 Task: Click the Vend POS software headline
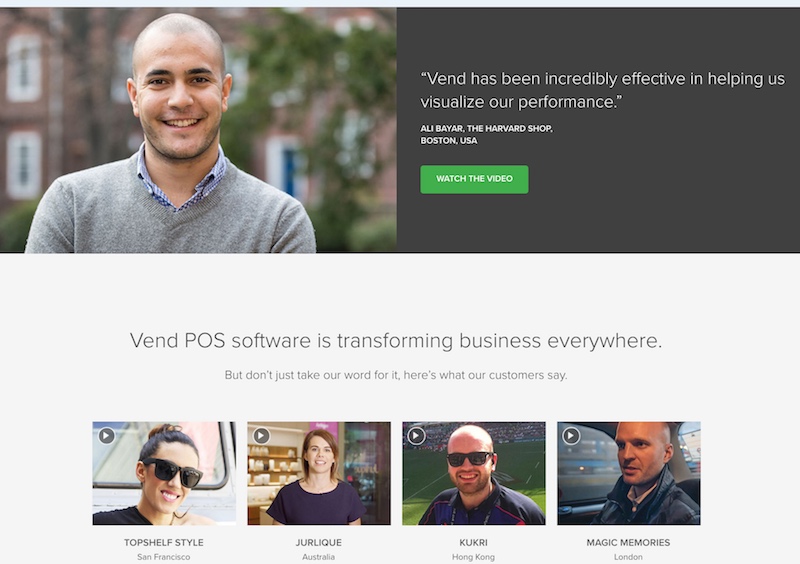[x=396, y=341]
